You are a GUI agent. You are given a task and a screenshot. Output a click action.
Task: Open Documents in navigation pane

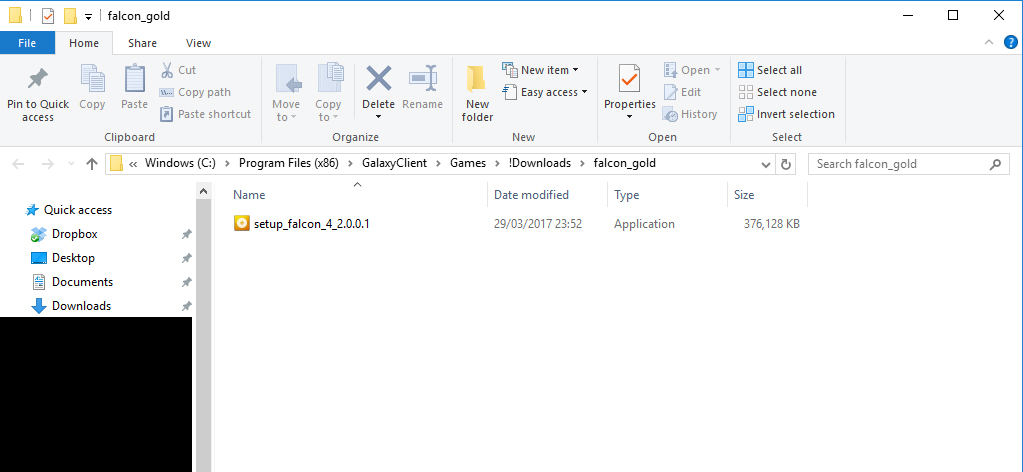point(82,282)
